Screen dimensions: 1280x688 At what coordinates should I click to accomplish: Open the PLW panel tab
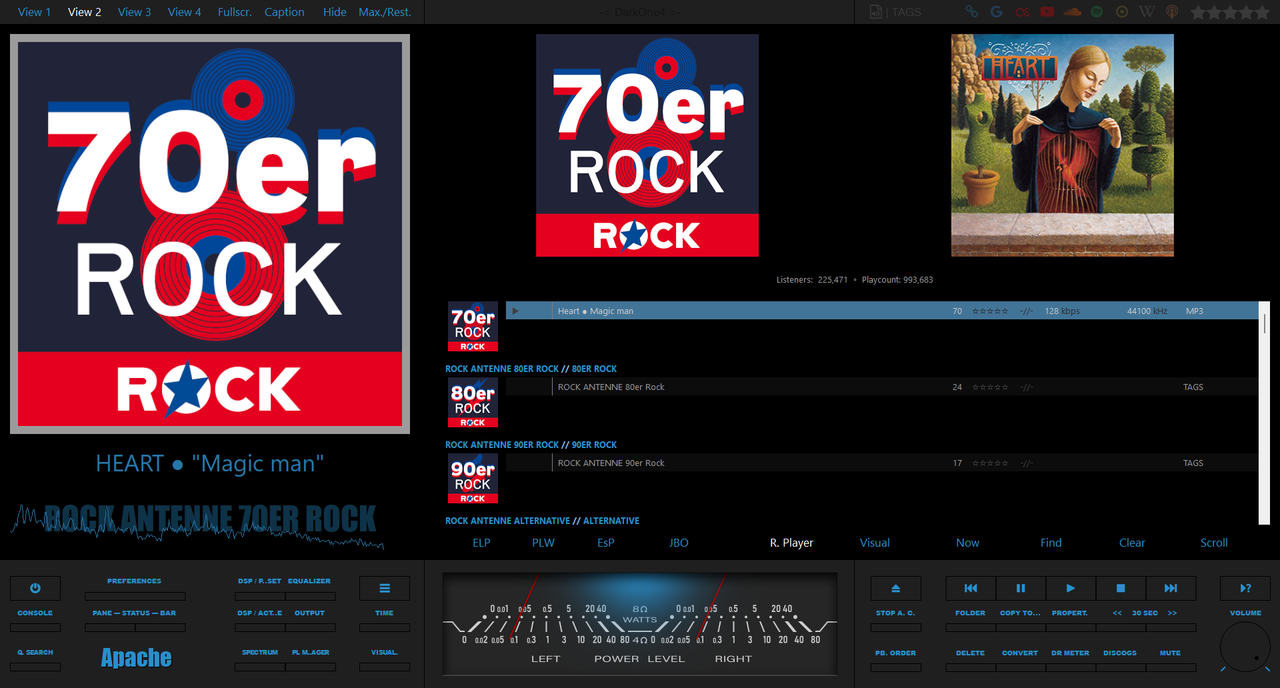[x=543, y=543]
